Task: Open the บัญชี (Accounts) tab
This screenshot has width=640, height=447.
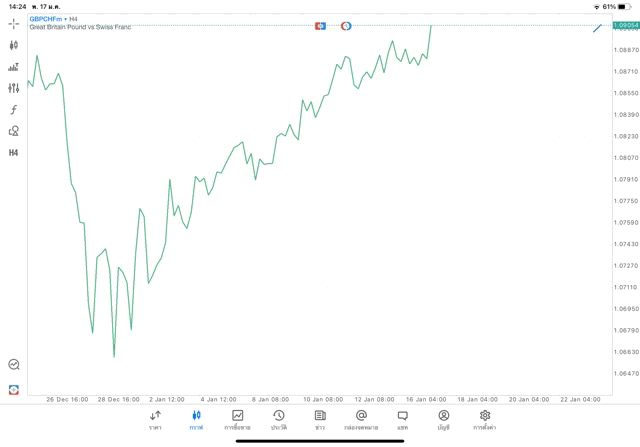Action: [x=443, y=419]
